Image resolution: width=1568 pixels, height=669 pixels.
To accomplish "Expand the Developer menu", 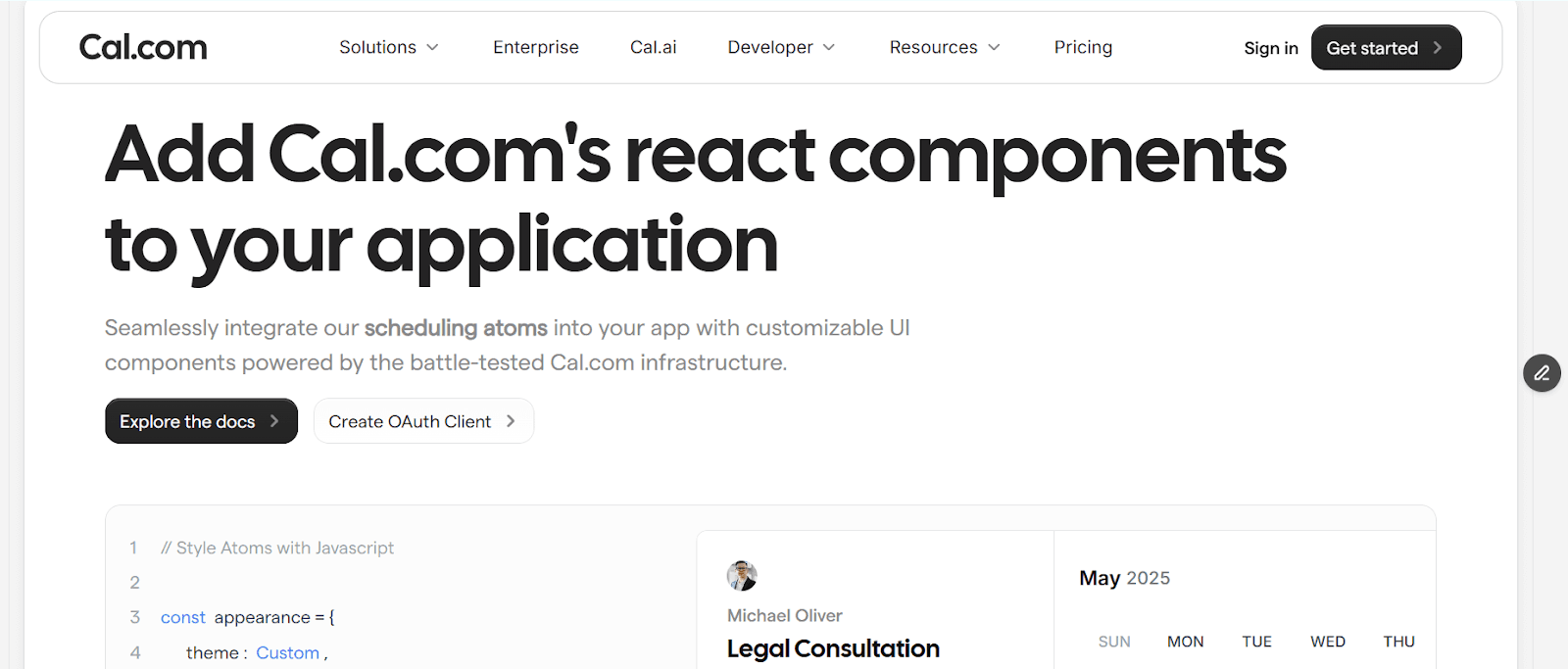I will (781, 46).
